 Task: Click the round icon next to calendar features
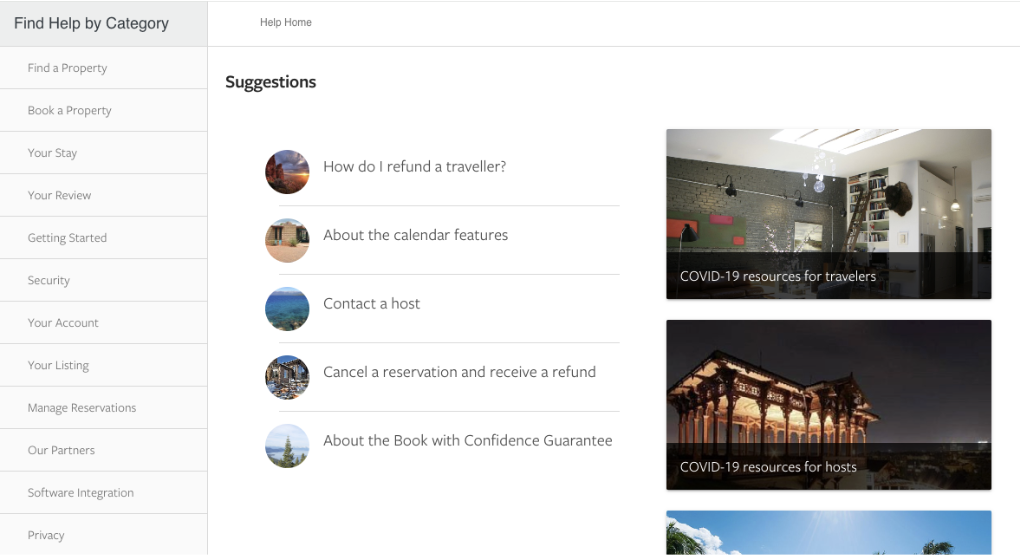tap(287, 240)
